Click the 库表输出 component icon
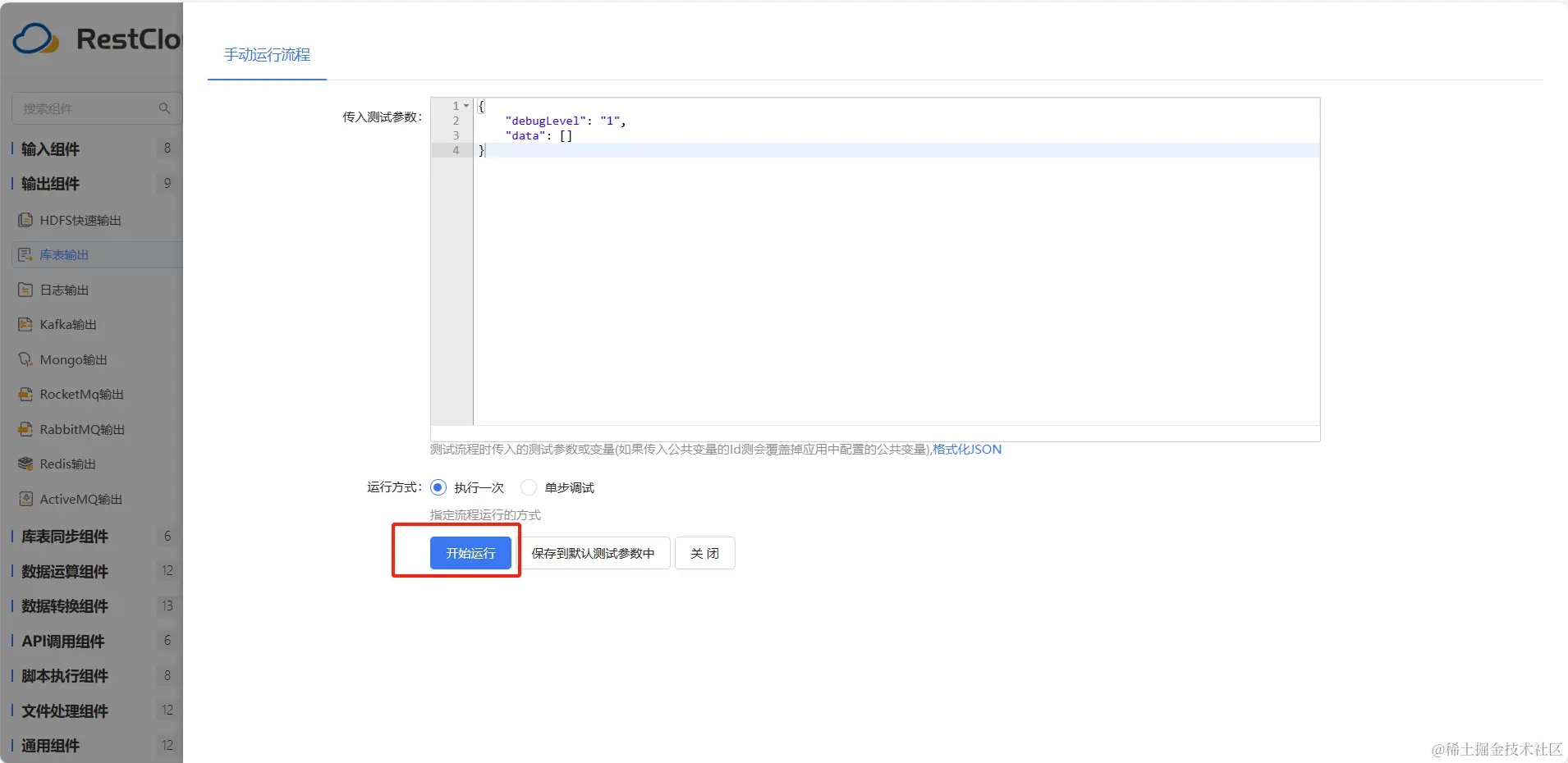Screen dimensions: 1568x763 point(25,255)
